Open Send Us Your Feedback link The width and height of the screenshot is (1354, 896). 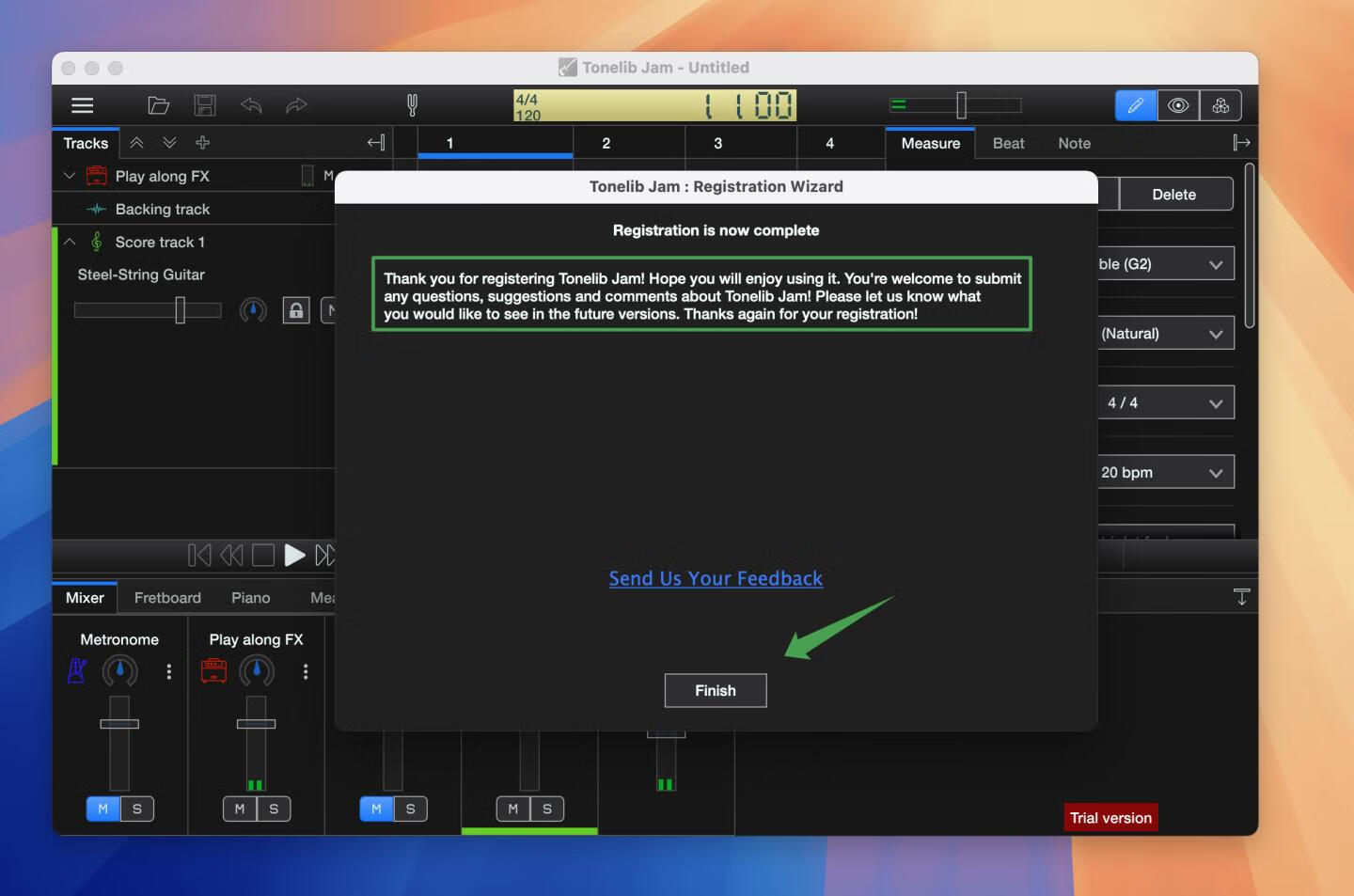click(x=716, y=578)
